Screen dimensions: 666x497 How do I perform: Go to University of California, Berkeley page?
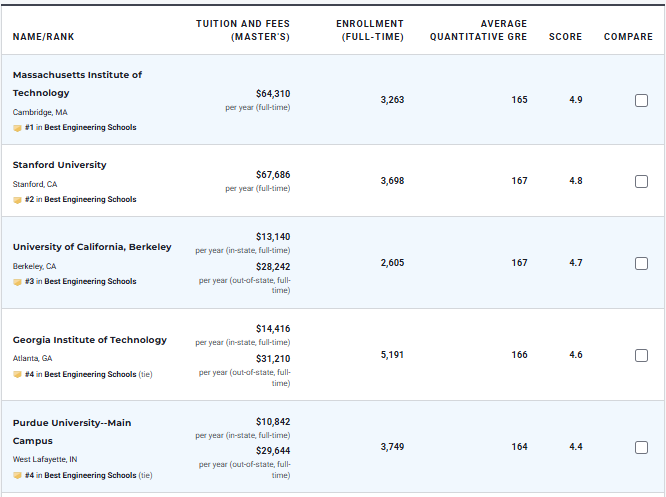92,247
